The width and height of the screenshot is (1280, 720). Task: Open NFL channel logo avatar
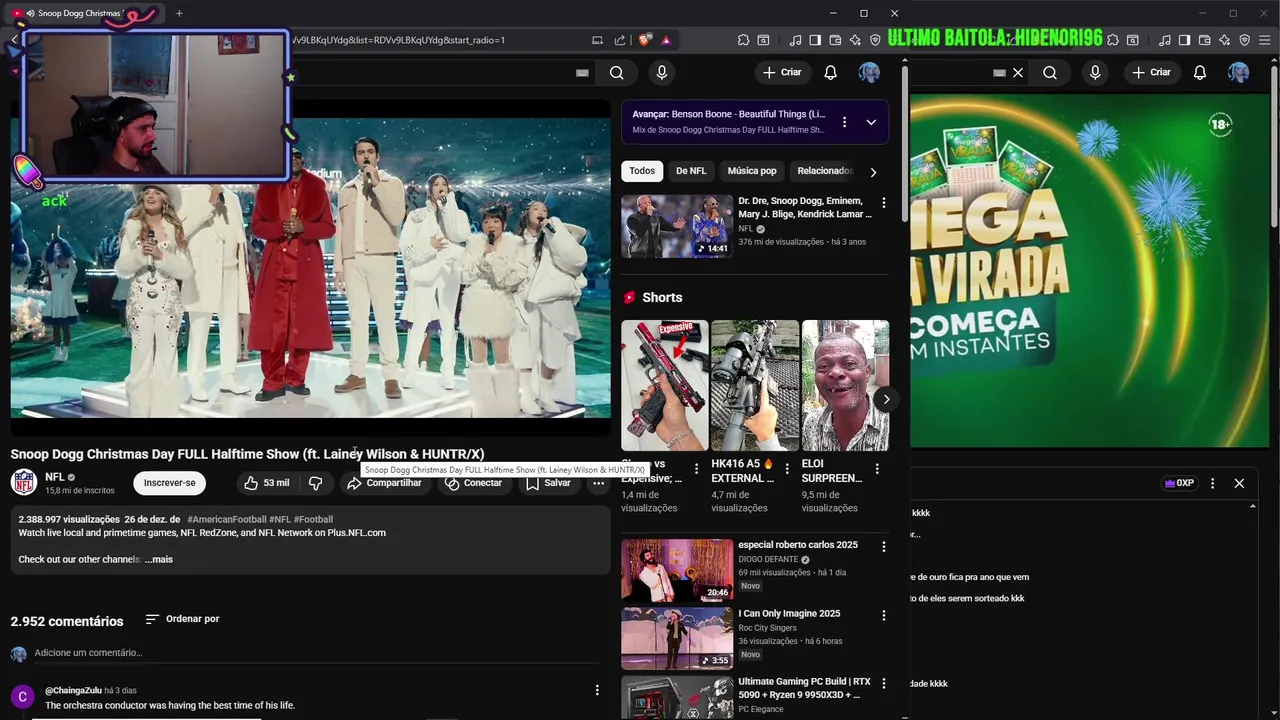point(24,482)
